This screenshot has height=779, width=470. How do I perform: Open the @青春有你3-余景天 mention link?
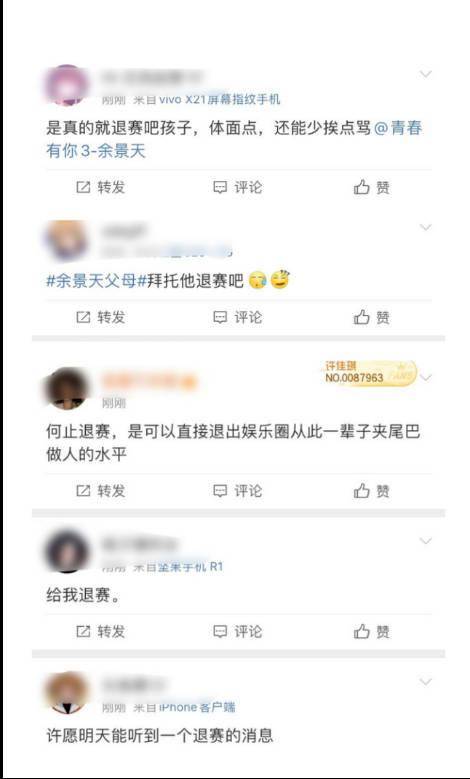click(234, 139)
